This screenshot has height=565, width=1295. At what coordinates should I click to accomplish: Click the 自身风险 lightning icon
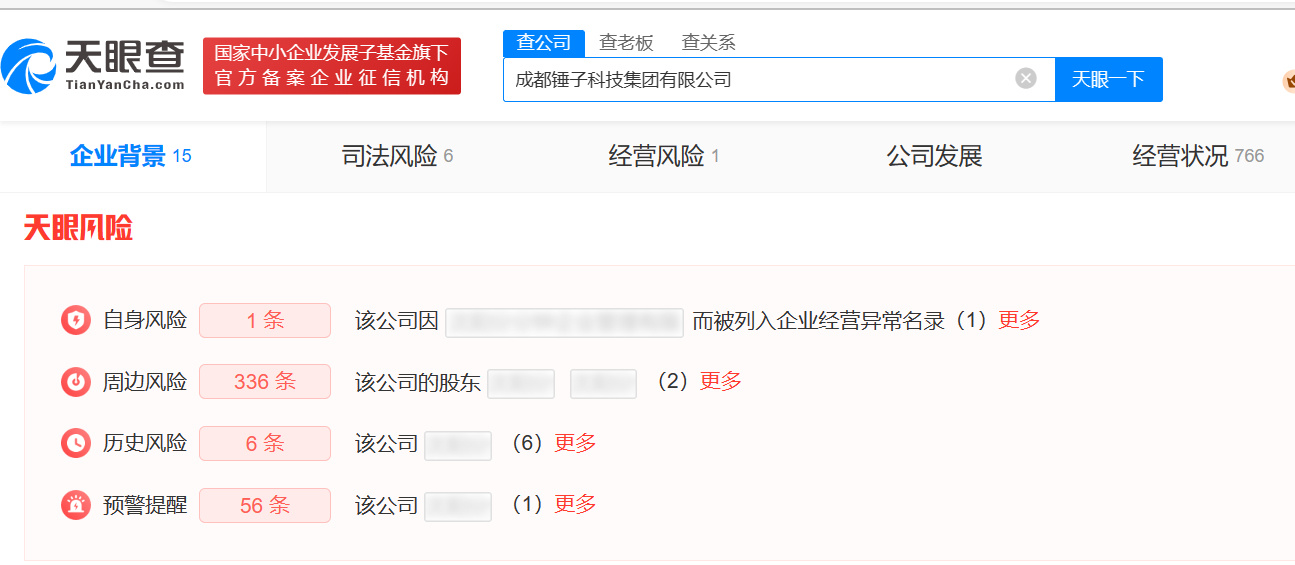(x=76, y=320)
